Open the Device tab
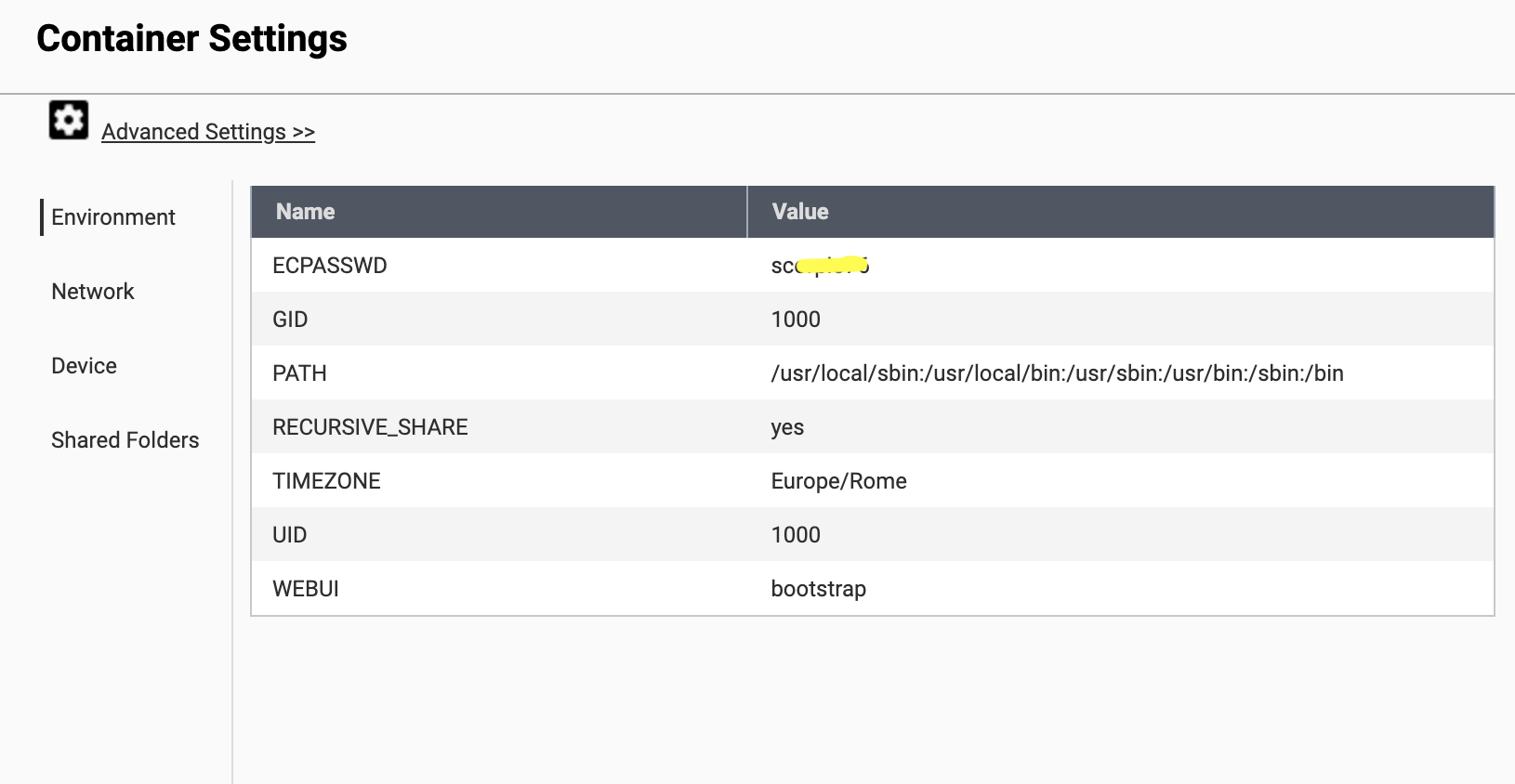This screenshot has height=784, width=1515. [84, 366]
